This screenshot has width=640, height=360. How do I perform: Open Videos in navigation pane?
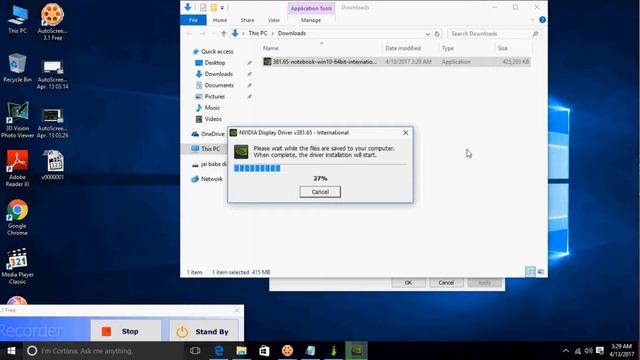tap(213, 119)
